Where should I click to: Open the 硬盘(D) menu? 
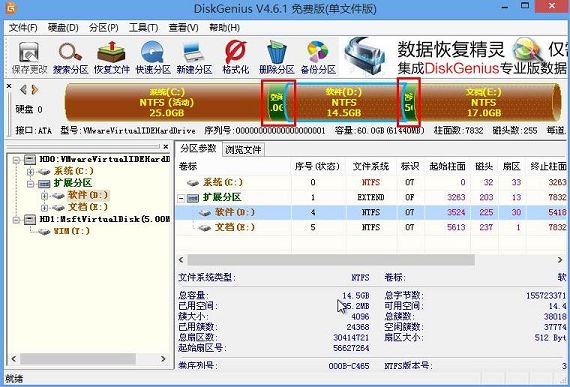63,28
